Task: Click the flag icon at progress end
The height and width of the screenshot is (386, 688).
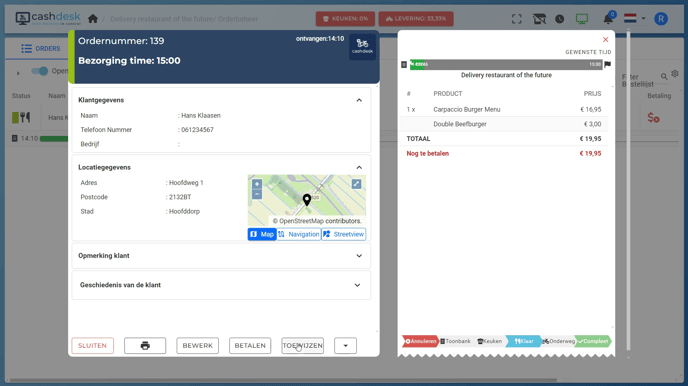Action: click(x=608, y=64)
